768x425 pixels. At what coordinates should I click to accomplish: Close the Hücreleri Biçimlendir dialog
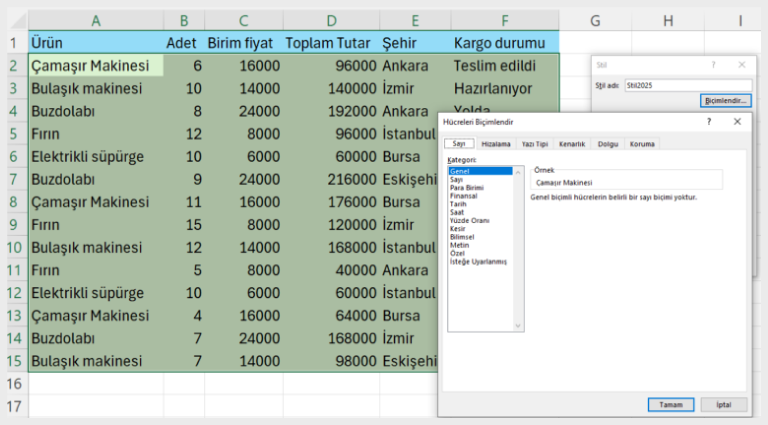[x=737, y=122]
